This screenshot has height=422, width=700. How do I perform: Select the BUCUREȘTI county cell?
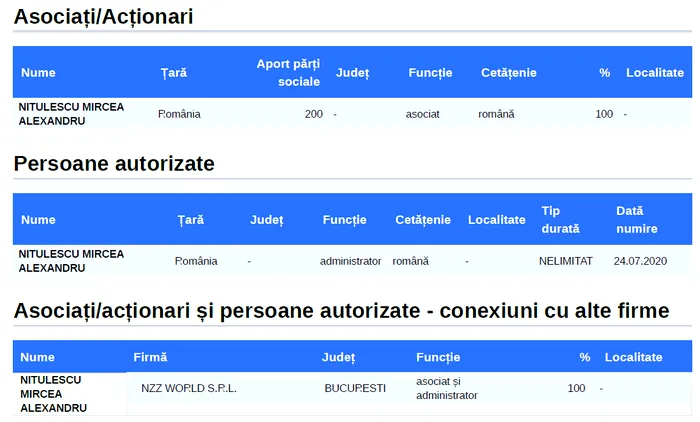click(355, 388)
